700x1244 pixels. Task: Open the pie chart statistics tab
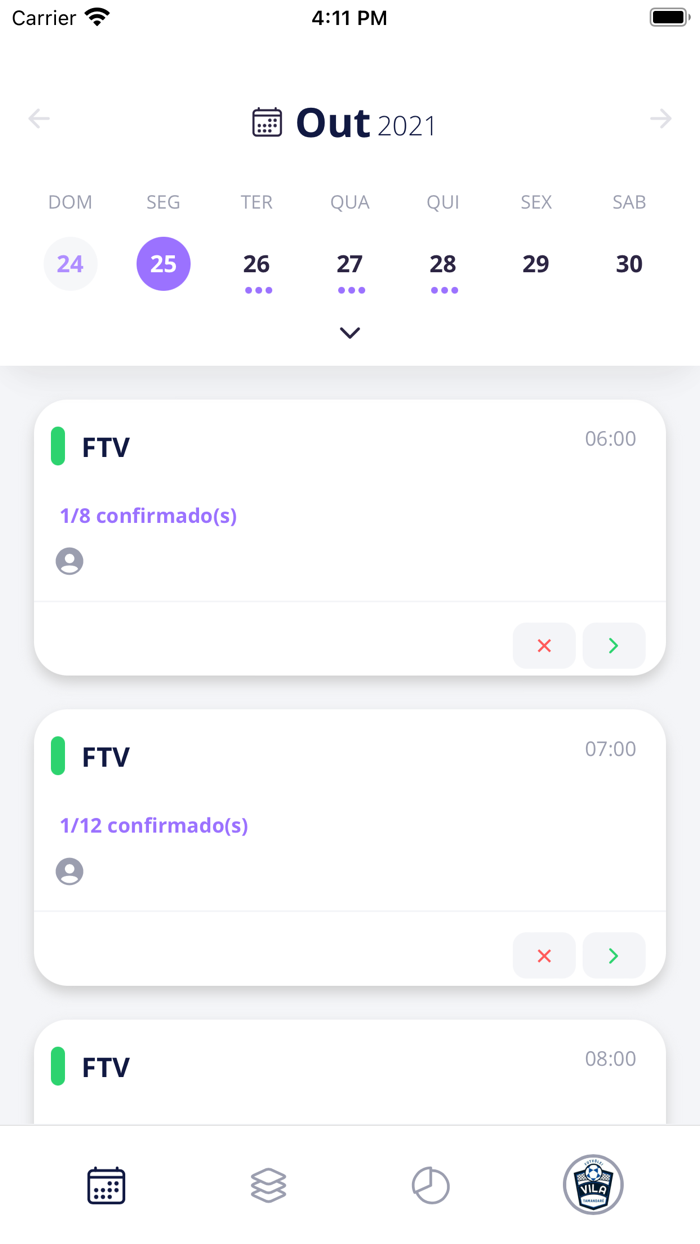pyautogui.click(x=431, y=1186)
